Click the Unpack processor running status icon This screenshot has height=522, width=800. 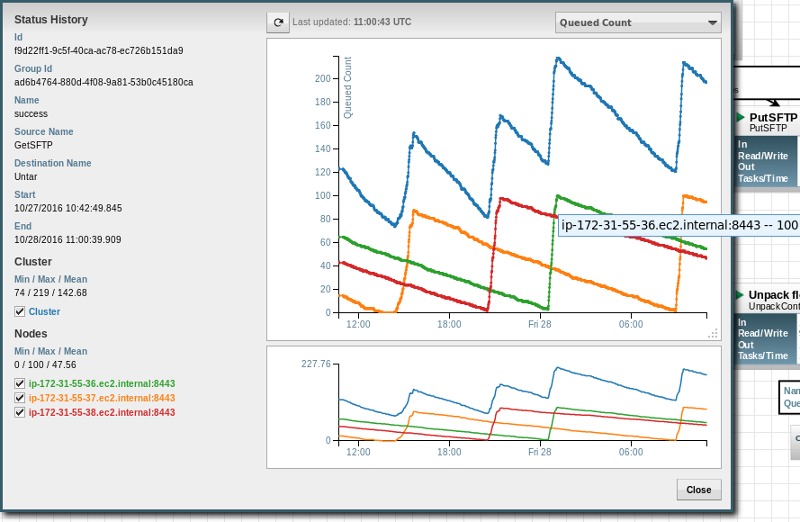pyautogui.click(x=740, y=296)
